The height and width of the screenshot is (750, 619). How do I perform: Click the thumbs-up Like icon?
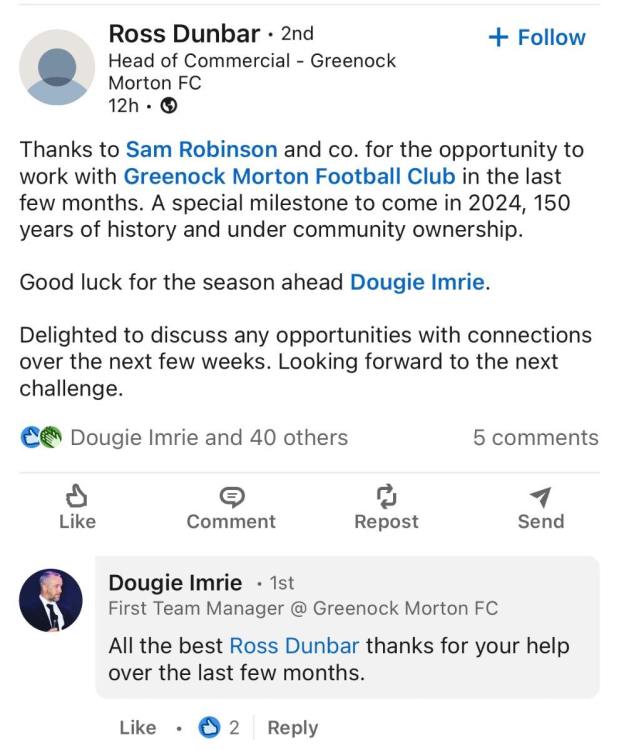tap(77, 495)
